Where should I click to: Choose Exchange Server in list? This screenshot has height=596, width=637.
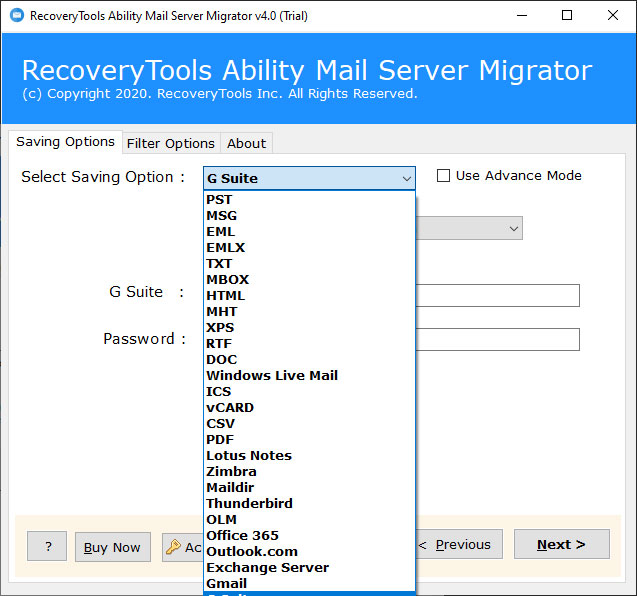tap(309, 568)
